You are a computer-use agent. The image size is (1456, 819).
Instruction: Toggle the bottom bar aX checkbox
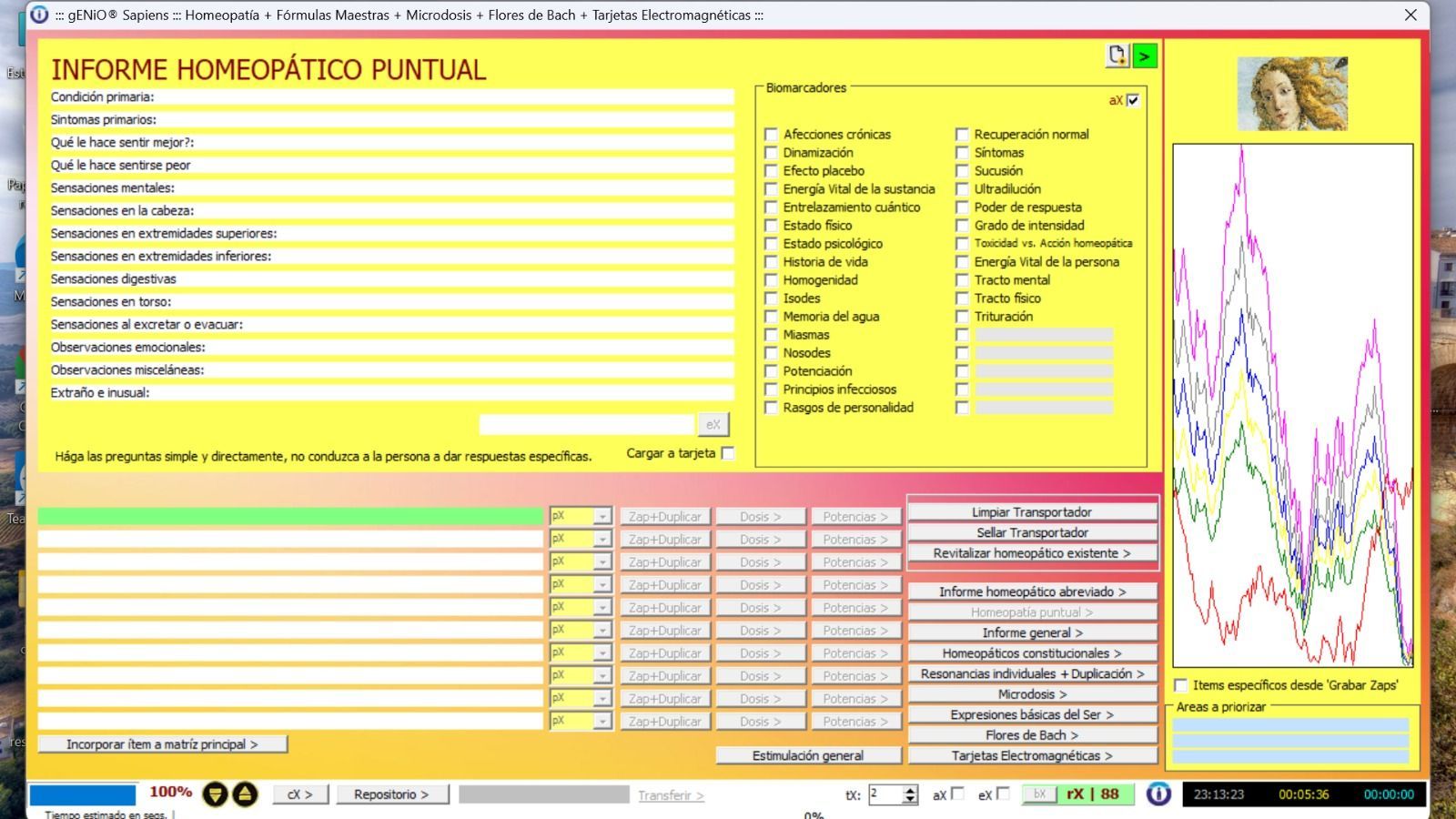(x=957, y=794)
